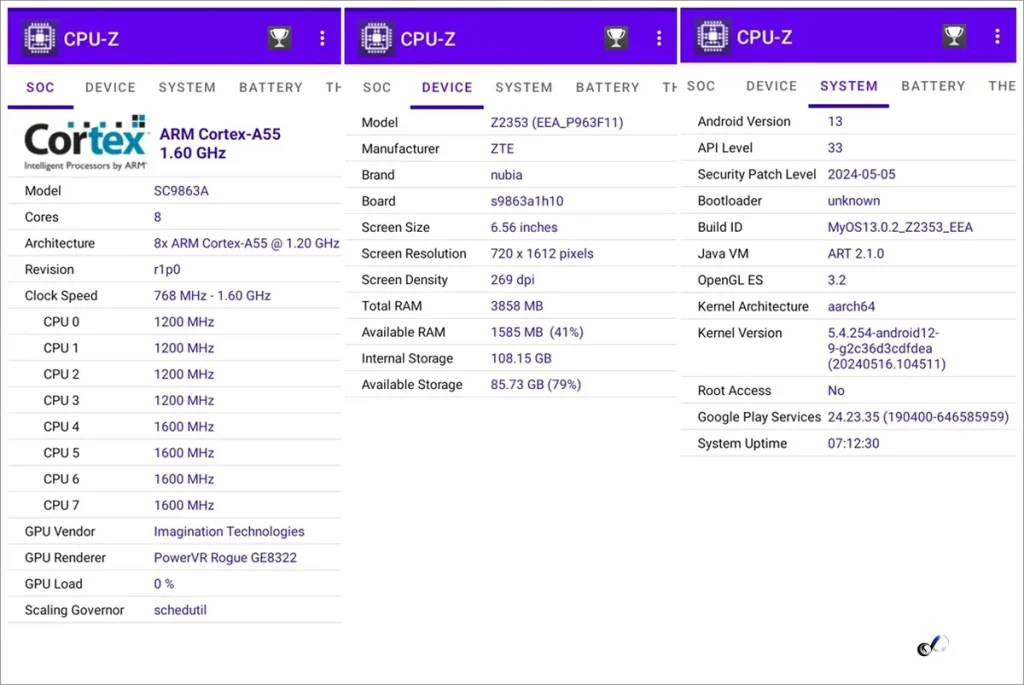Click CPU 7 row showing 1600 MHz
The image size is (1024, 685).
coord(174,505)
